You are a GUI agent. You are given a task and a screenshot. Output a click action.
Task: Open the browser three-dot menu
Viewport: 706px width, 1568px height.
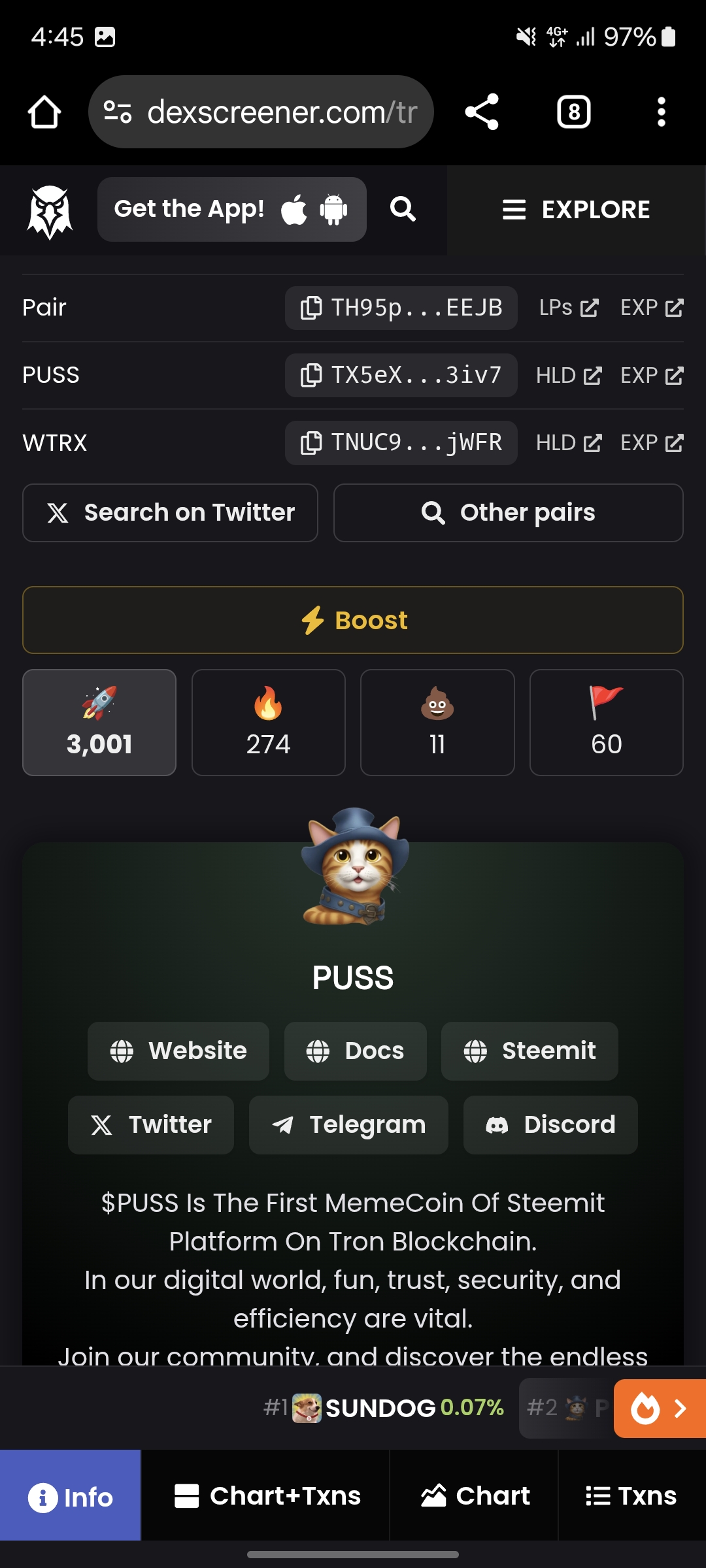[661, 112]
